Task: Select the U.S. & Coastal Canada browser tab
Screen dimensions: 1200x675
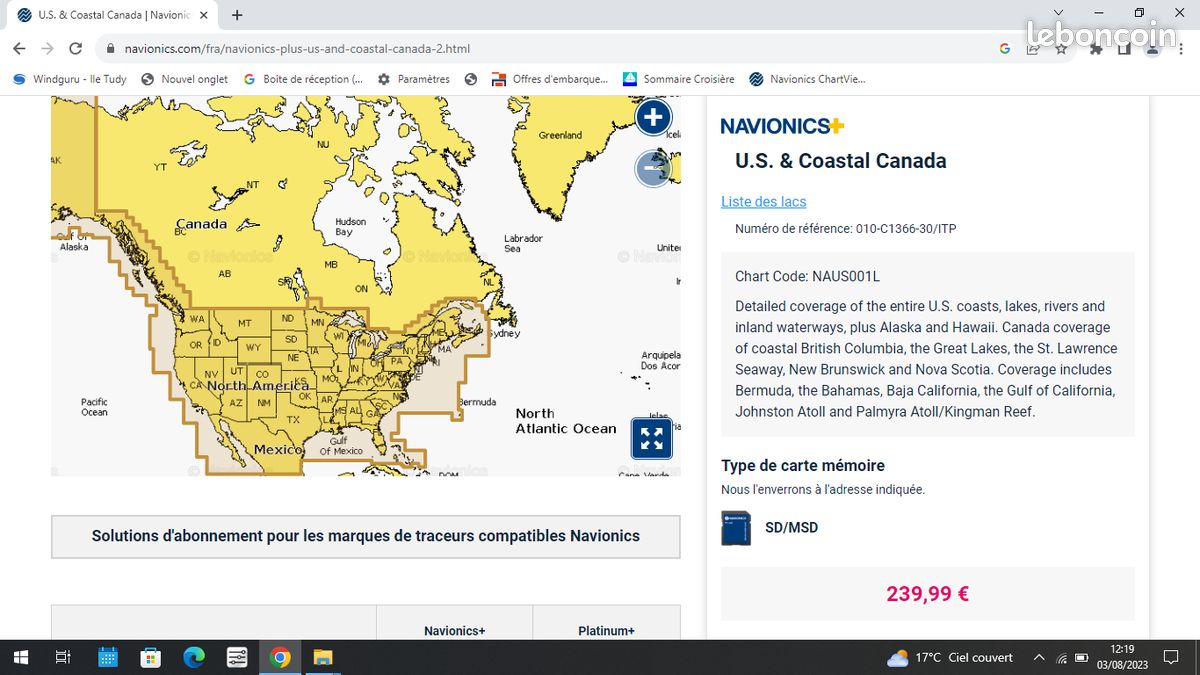Action: [112, 15]
